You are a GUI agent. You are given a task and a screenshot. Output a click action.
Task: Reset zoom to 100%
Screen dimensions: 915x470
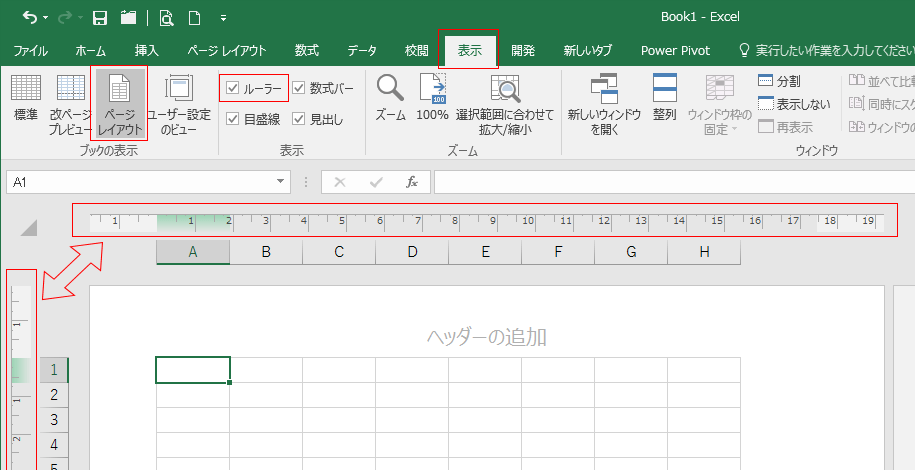click(432, 98)
